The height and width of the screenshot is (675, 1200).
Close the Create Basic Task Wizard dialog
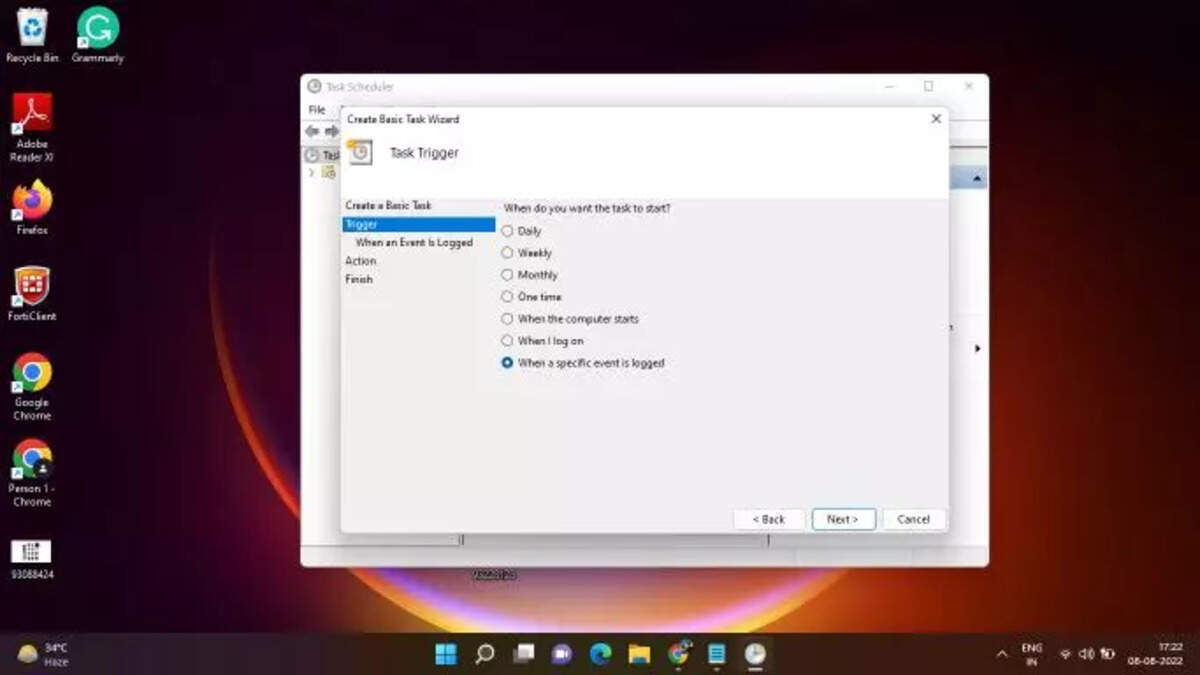tap(936, 119)
